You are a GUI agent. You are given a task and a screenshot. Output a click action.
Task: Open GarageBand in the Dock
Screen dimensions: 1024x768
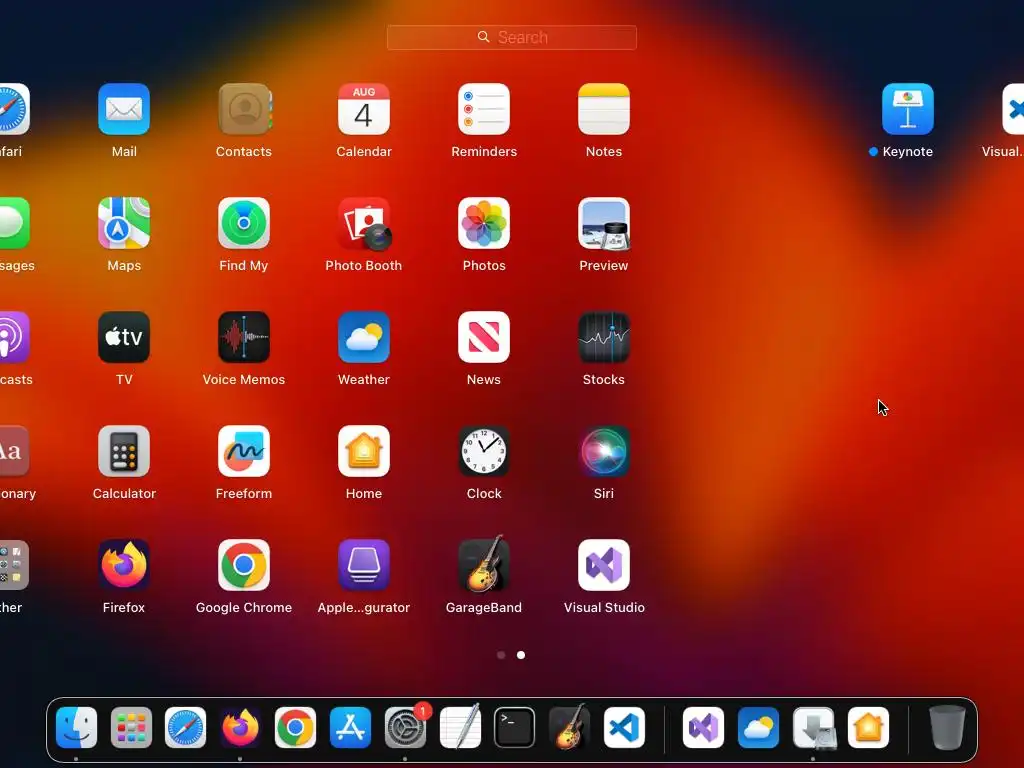coord(569,726)
